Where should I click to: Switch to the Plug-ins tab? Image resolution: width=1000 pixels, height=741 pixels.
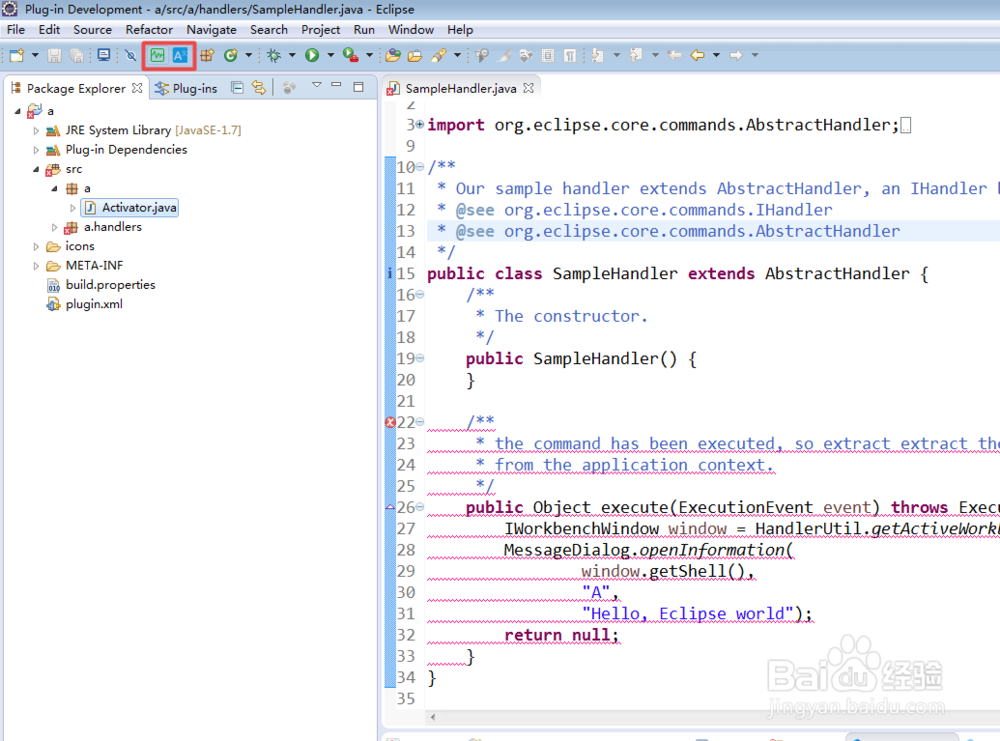186,89
